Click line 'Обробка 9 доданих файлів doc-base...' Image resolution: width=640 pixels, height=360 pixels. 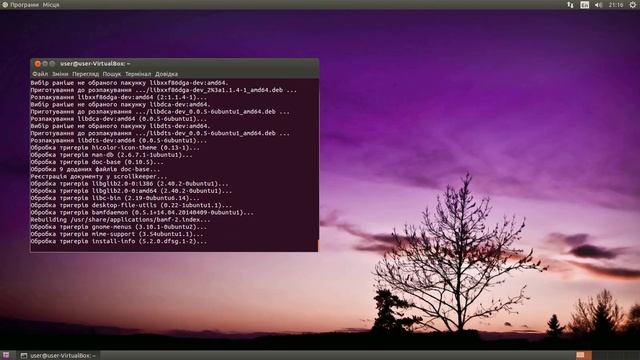click(95, 169)
